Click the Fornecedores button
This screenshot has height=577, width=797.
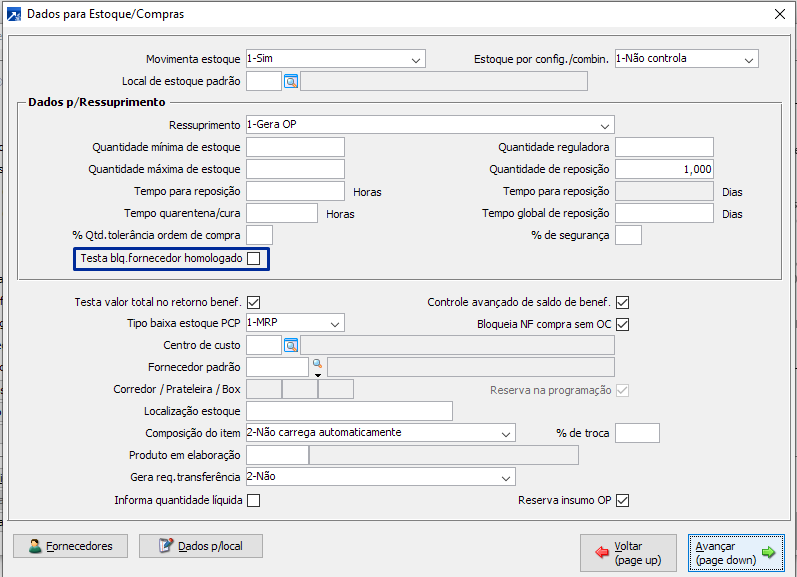point(71,546)
